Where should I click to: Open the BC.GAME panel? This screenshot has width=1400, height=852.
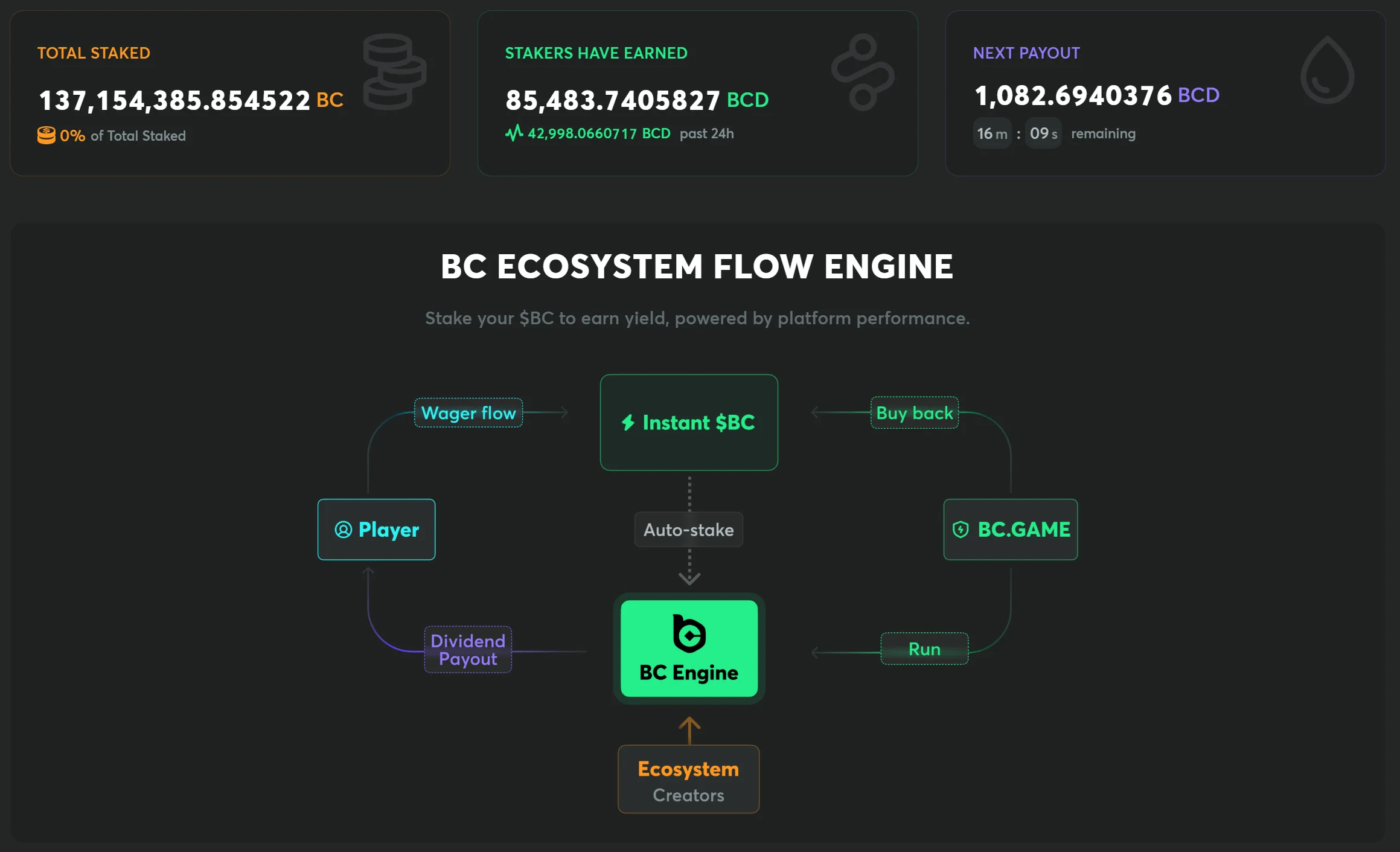coord(1009,530)
